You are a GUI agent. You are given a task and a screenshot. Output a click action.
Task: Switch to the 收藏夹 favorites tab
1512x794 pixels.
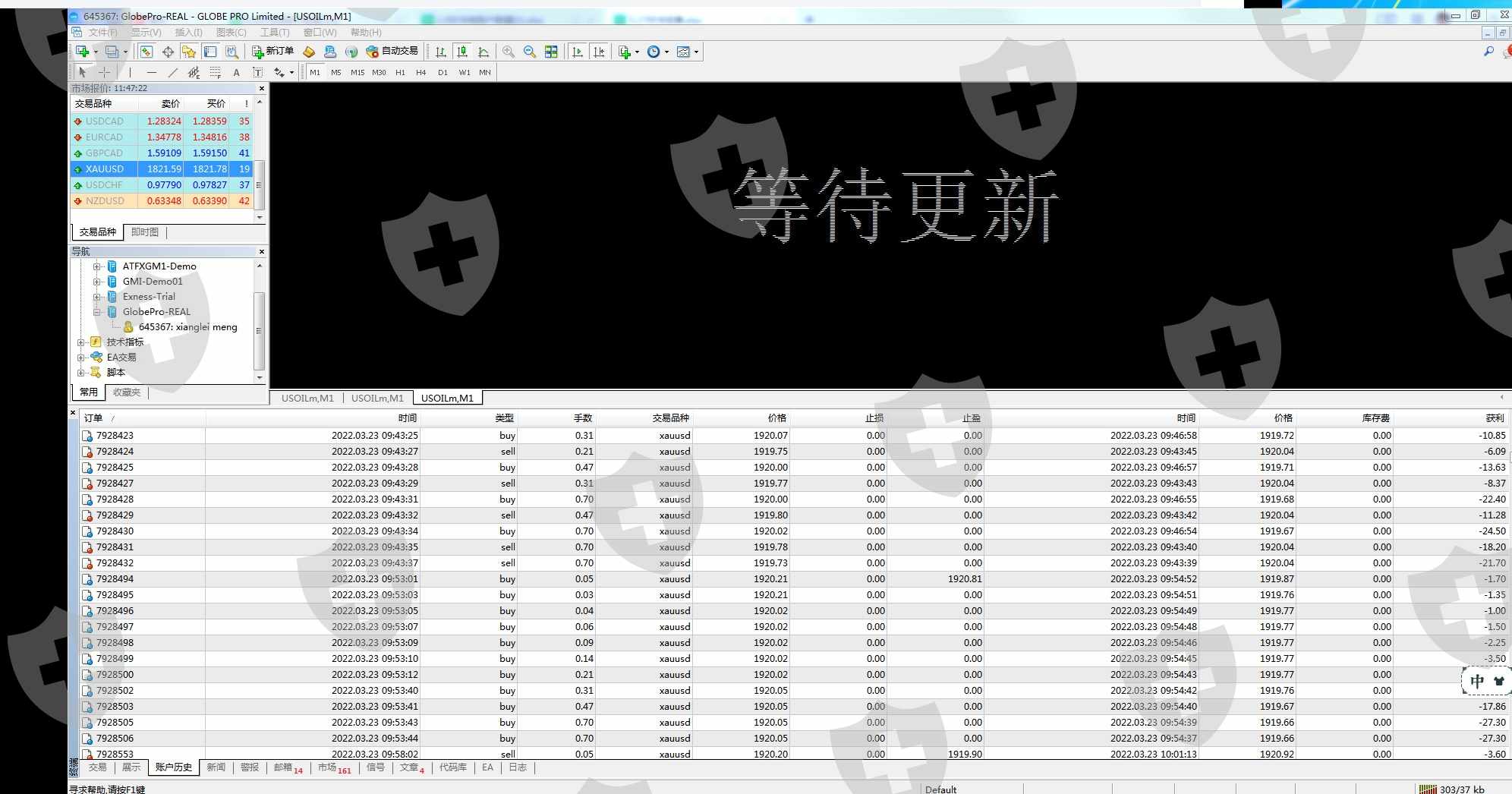coord(127,392)
